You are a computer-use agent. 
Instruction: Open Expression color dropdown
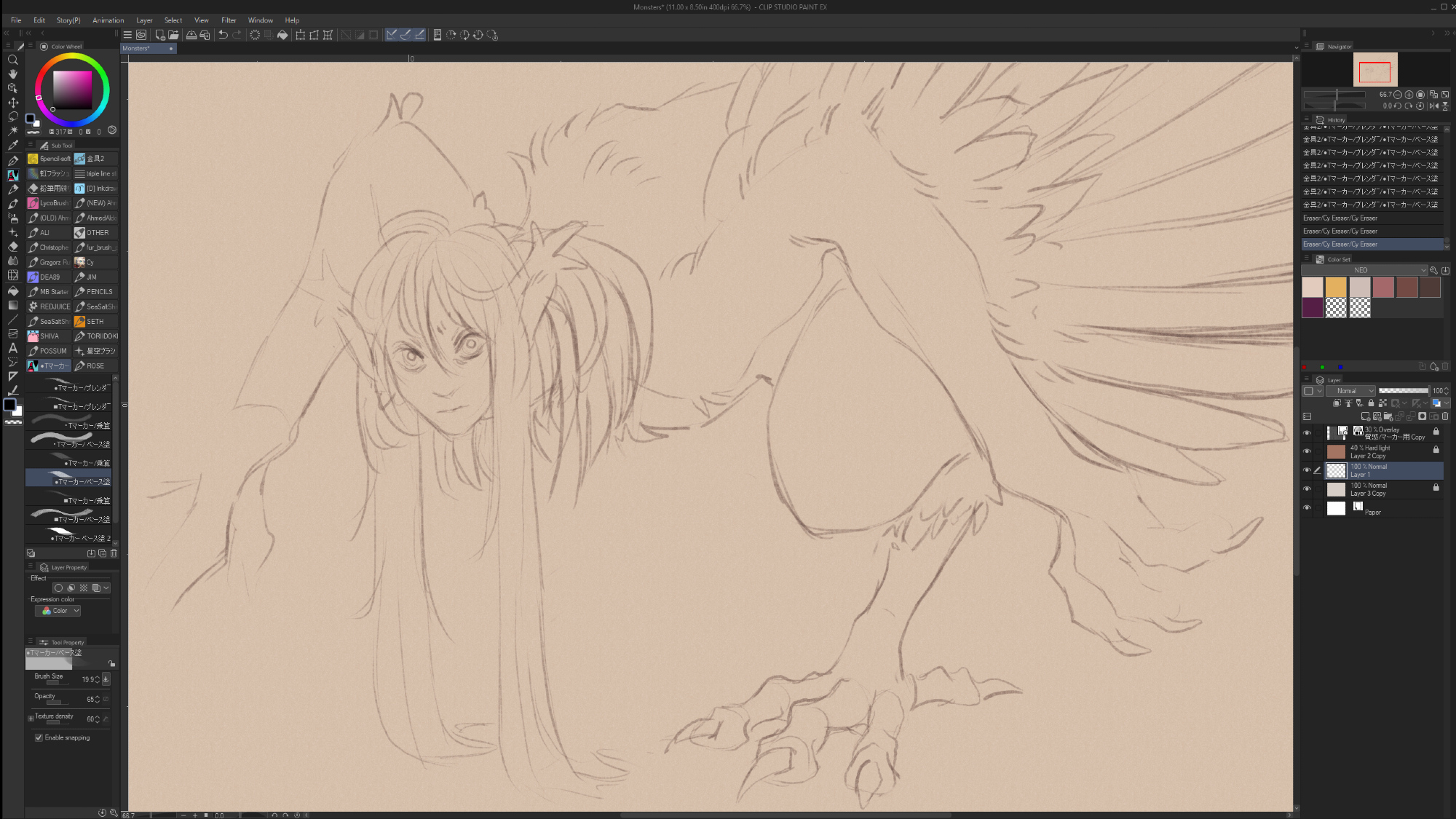pyautogui.click(x=58, y=611)
